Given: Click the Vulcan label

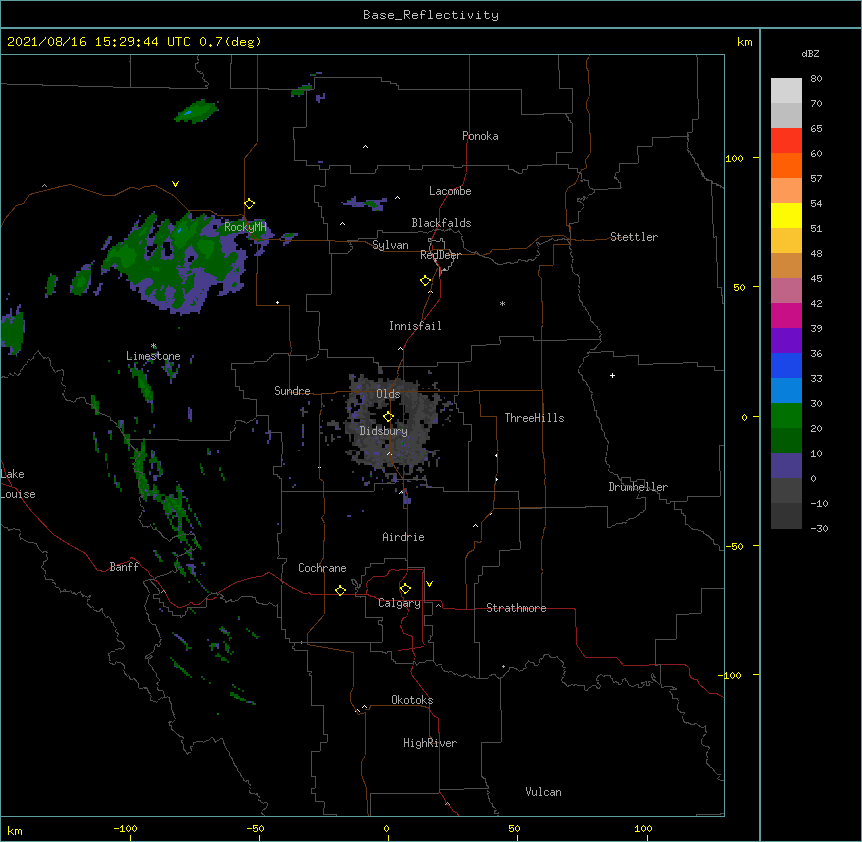Looking at the screenshot, I should [543, 792].
